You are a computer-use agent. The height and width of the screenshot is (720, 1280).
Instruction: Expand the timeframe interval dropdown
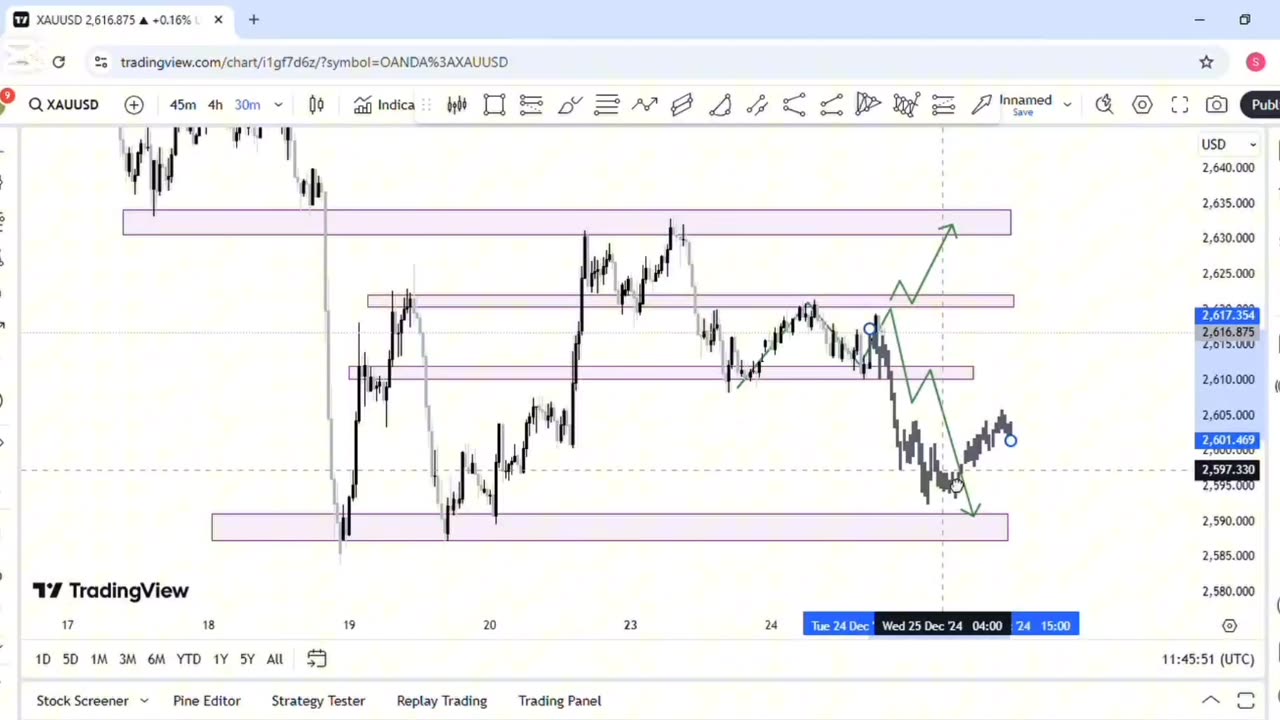[x=278, y=105]
